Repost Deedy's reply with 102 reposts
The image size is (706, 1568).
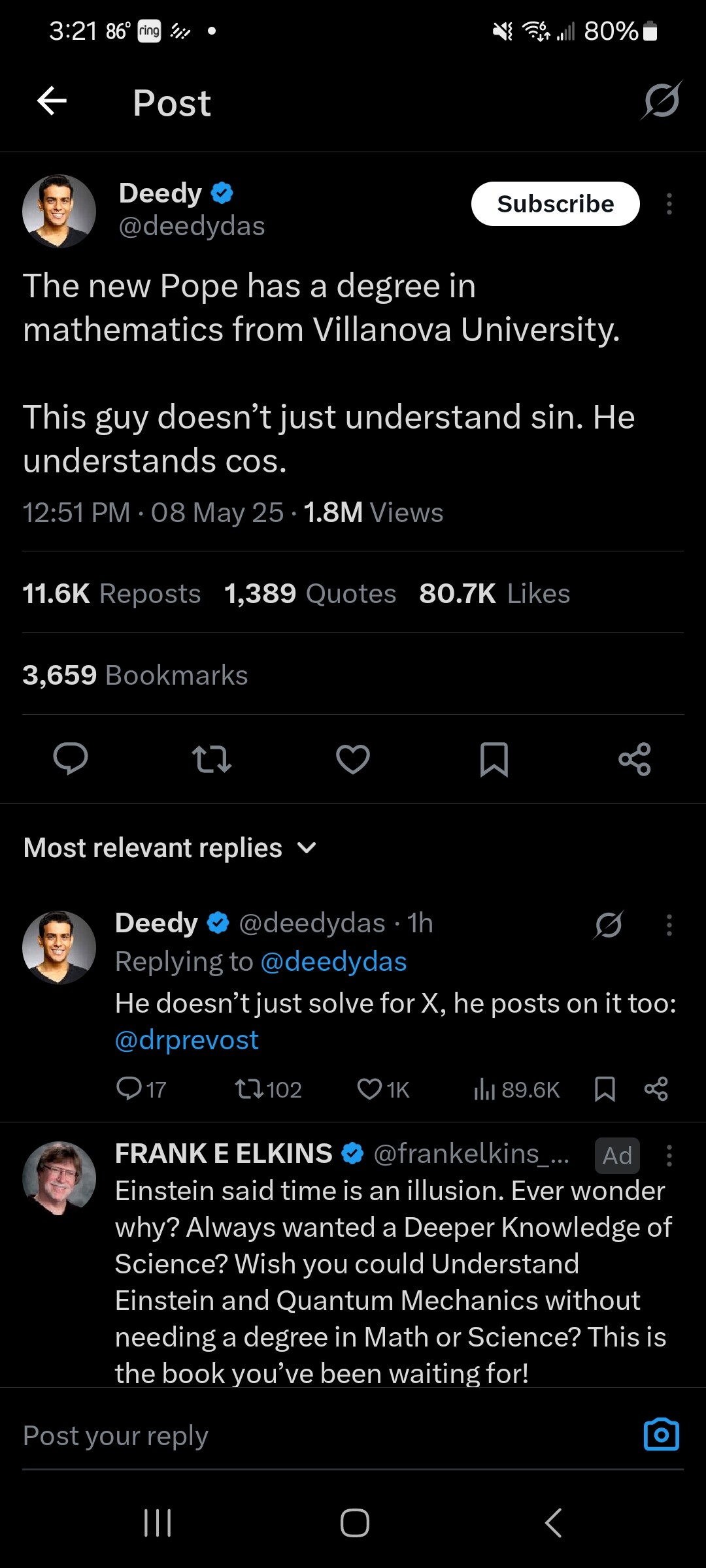[249, 1089]
